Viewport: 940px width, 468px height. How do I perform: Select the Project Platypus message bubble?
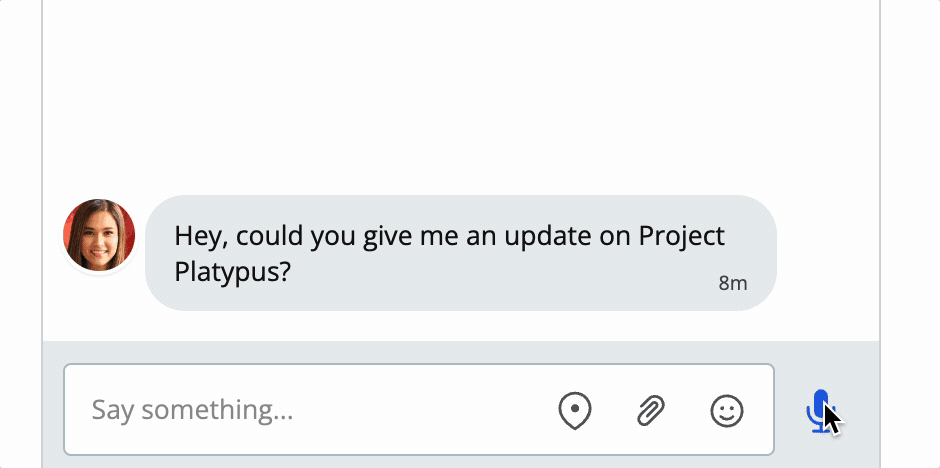460,253
